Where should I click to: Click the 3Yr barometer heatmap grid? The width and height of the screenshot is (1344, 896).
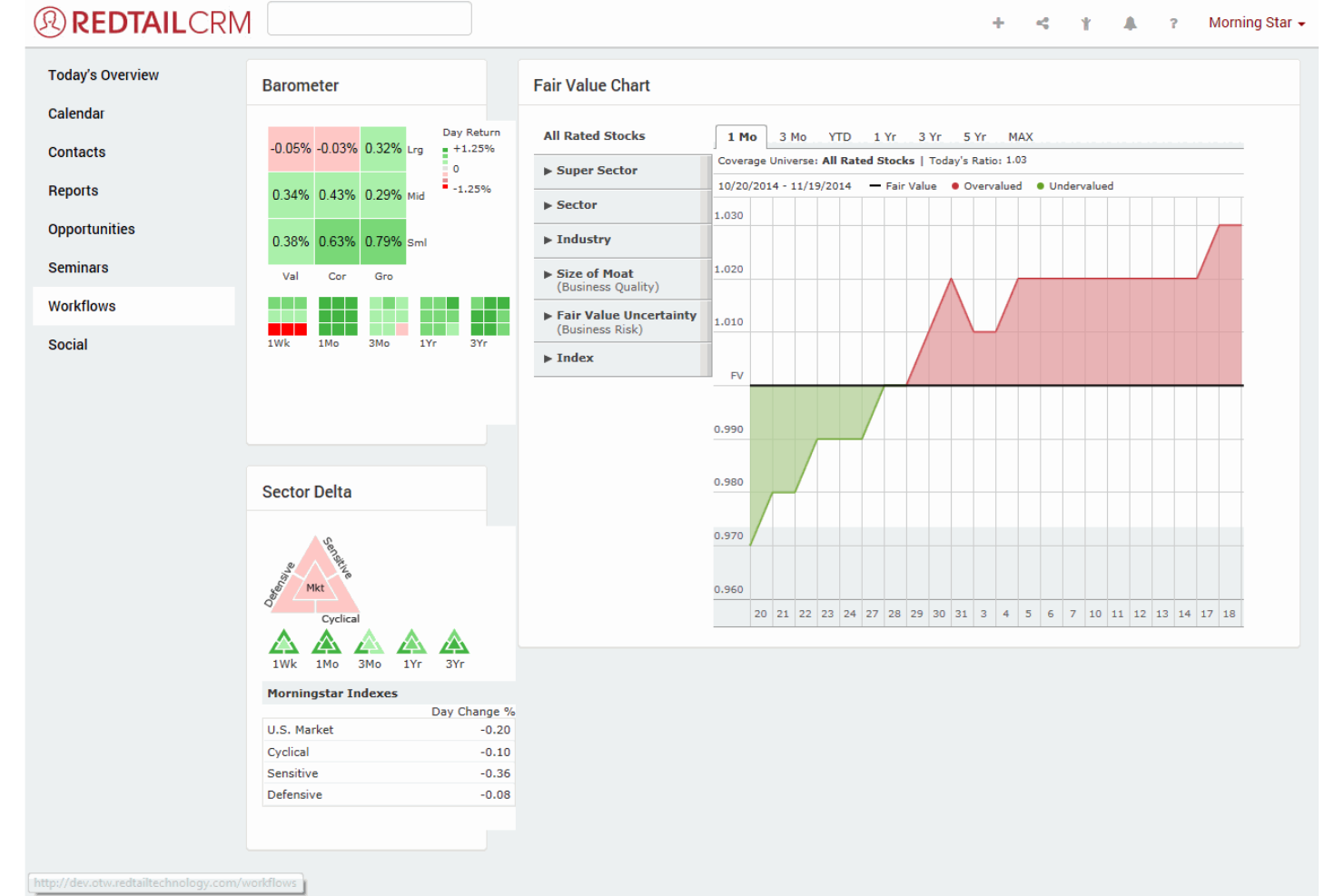tap(489, 317)
